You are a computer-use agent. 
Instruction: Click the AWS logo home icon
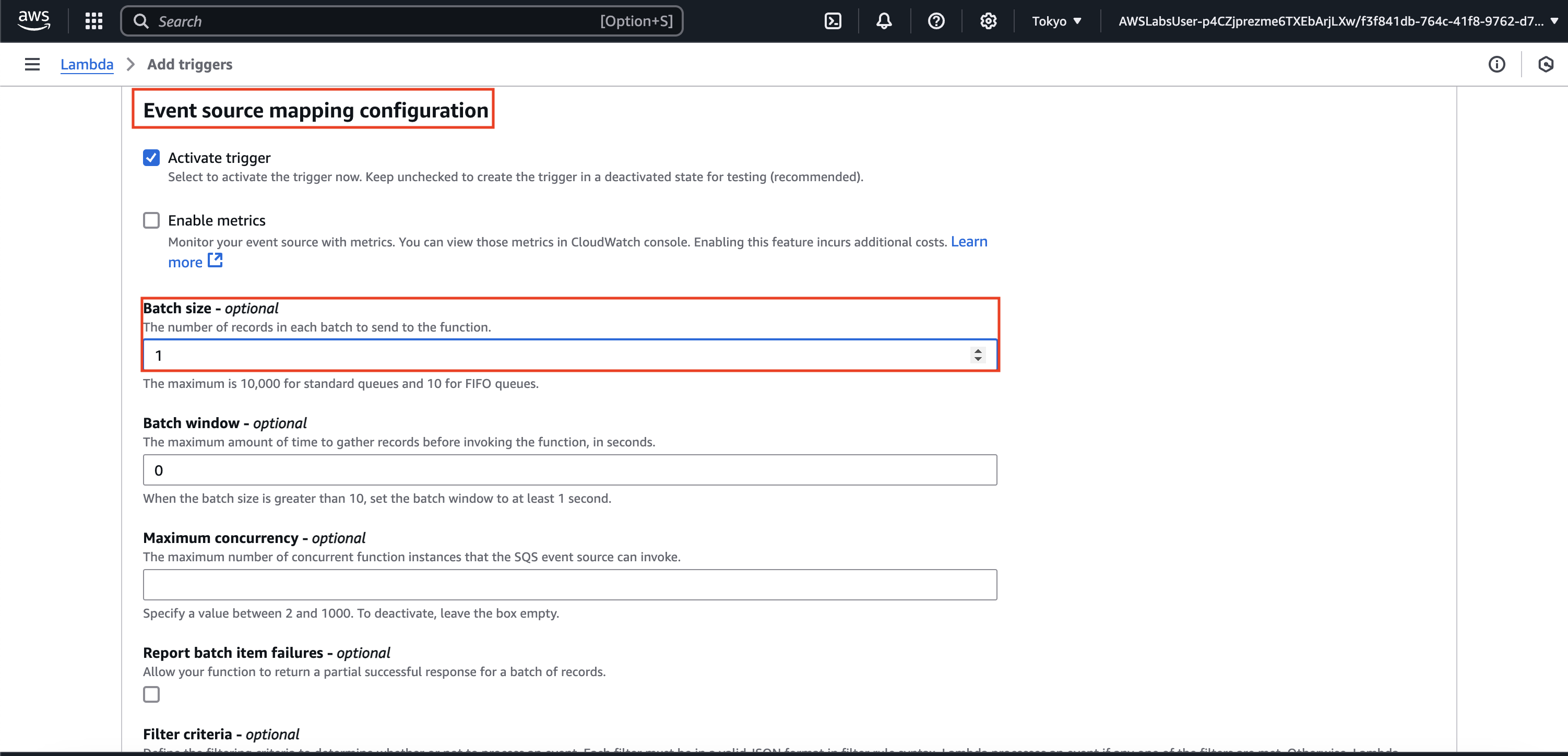[33, 21]
